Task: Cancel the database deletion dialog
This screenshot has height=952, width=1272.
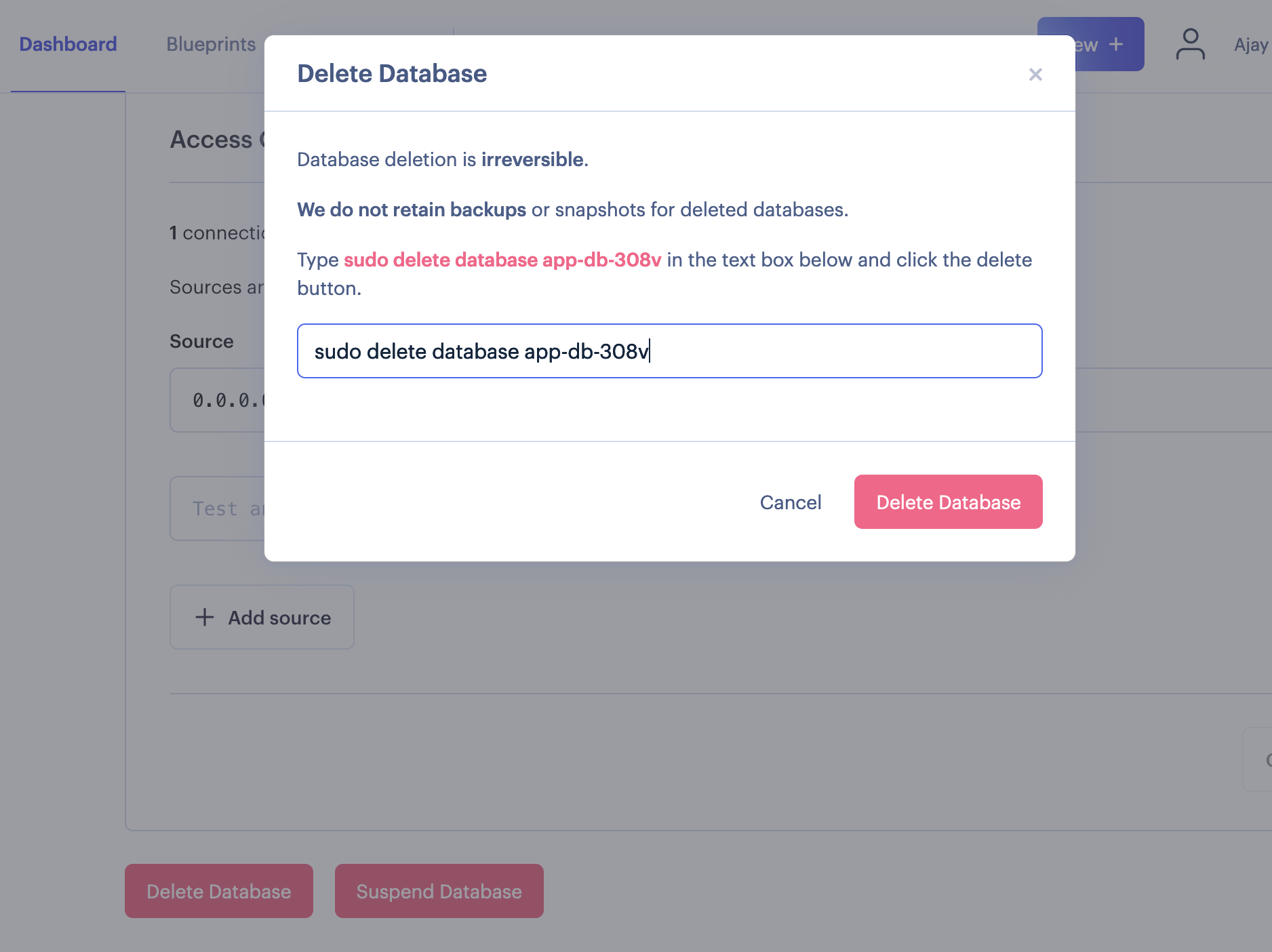Action: pyautogui.click(x=790, y=502)
